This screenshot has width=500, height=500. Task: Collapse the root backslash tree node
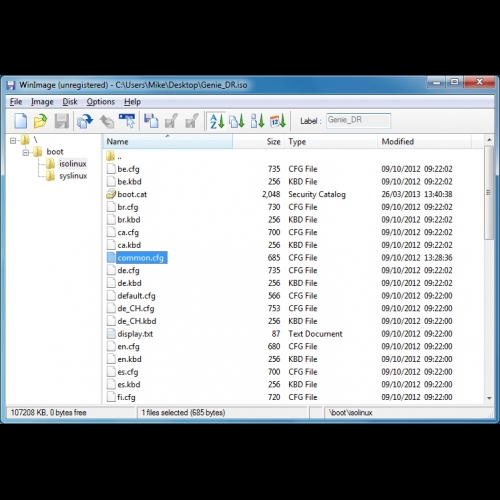pos(13,140)
